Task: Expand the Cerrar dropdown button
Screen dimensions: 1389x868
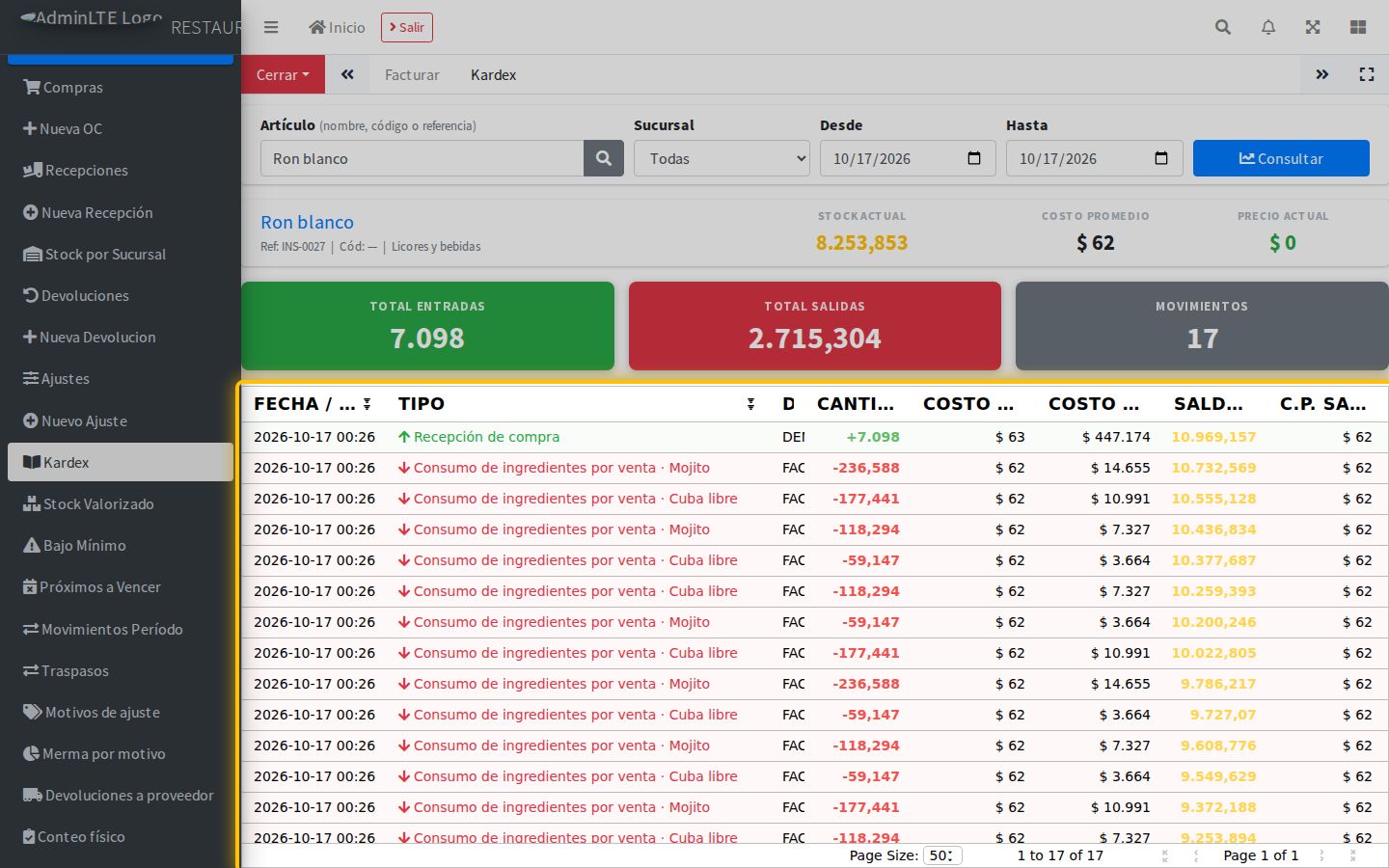Action: click(283, 74)
